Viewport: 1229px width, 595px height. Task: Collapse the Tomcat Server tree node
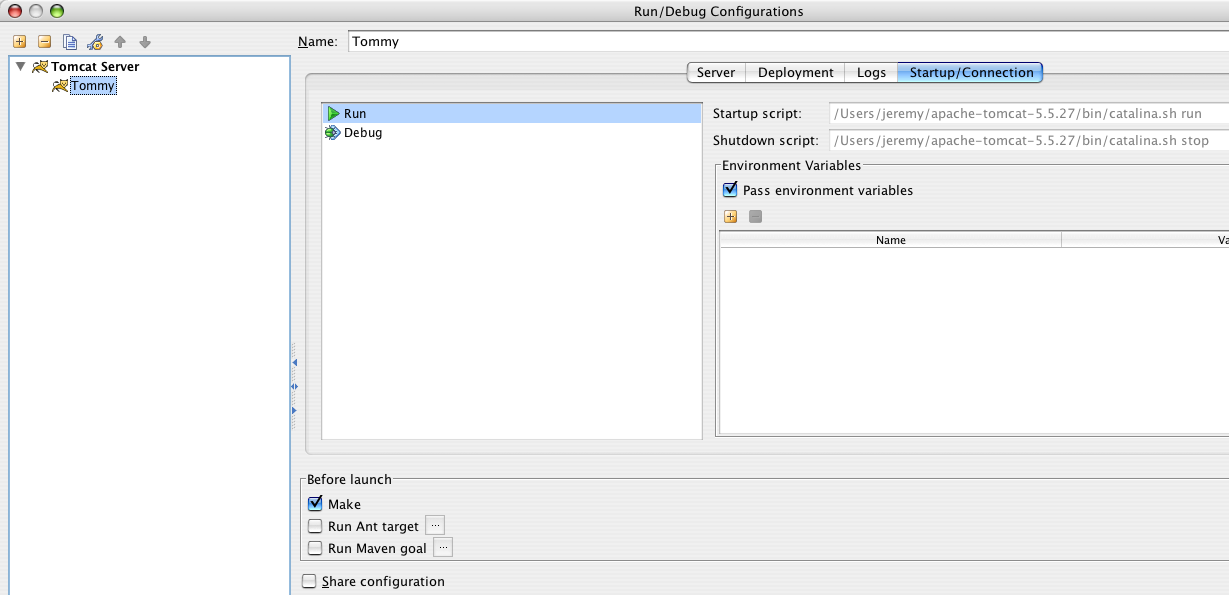[21, 67]
